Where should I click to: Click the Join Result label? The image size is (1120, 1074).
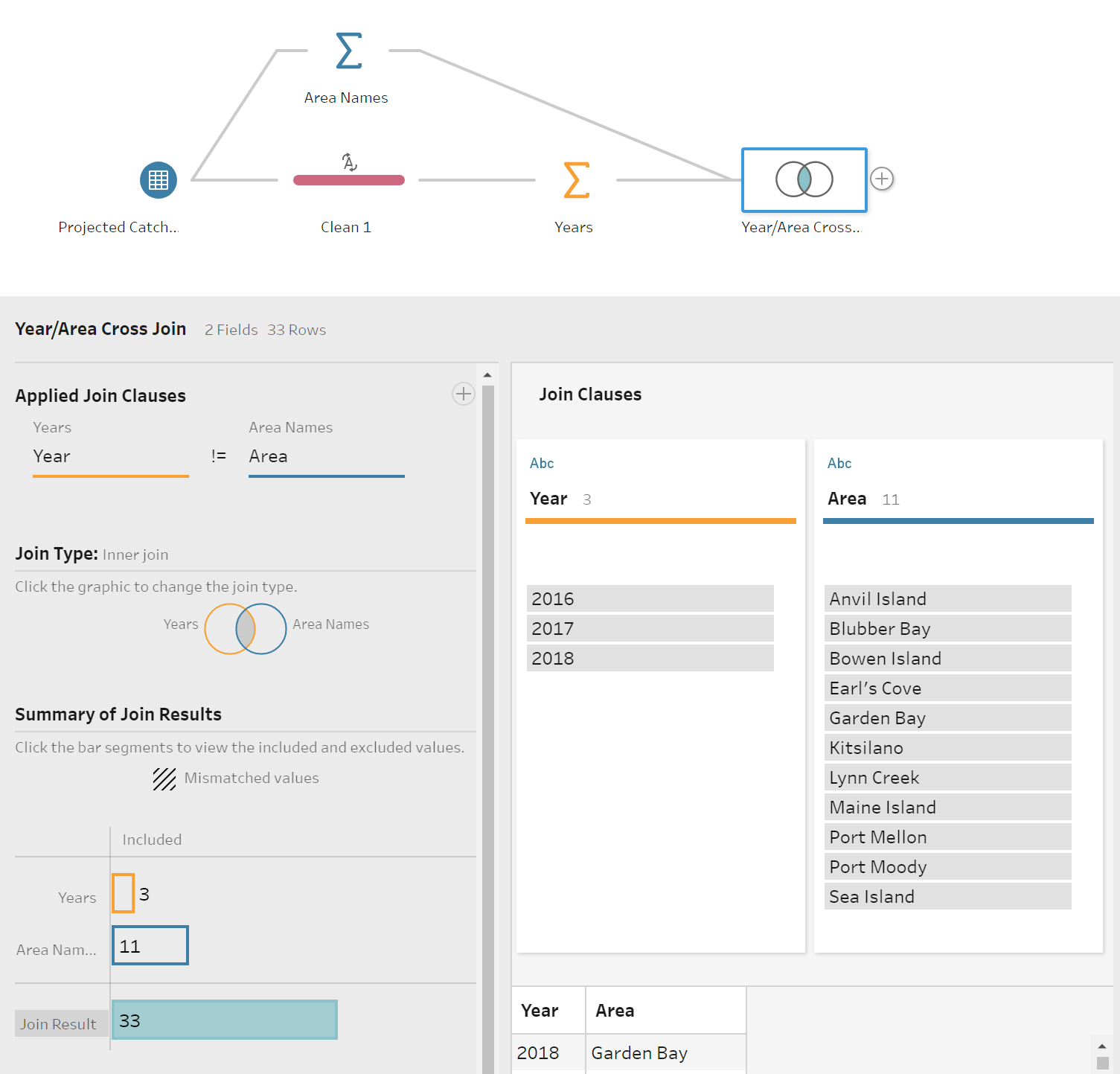[58, 1024]
